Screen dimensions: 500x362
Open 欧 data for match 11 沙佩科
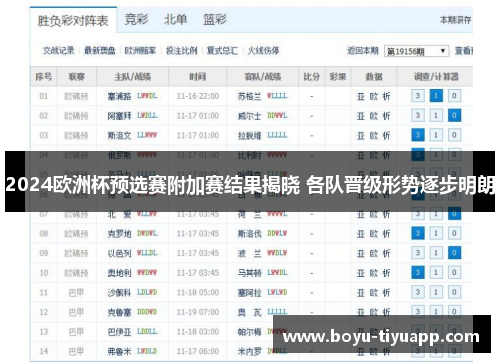[374, 293]
